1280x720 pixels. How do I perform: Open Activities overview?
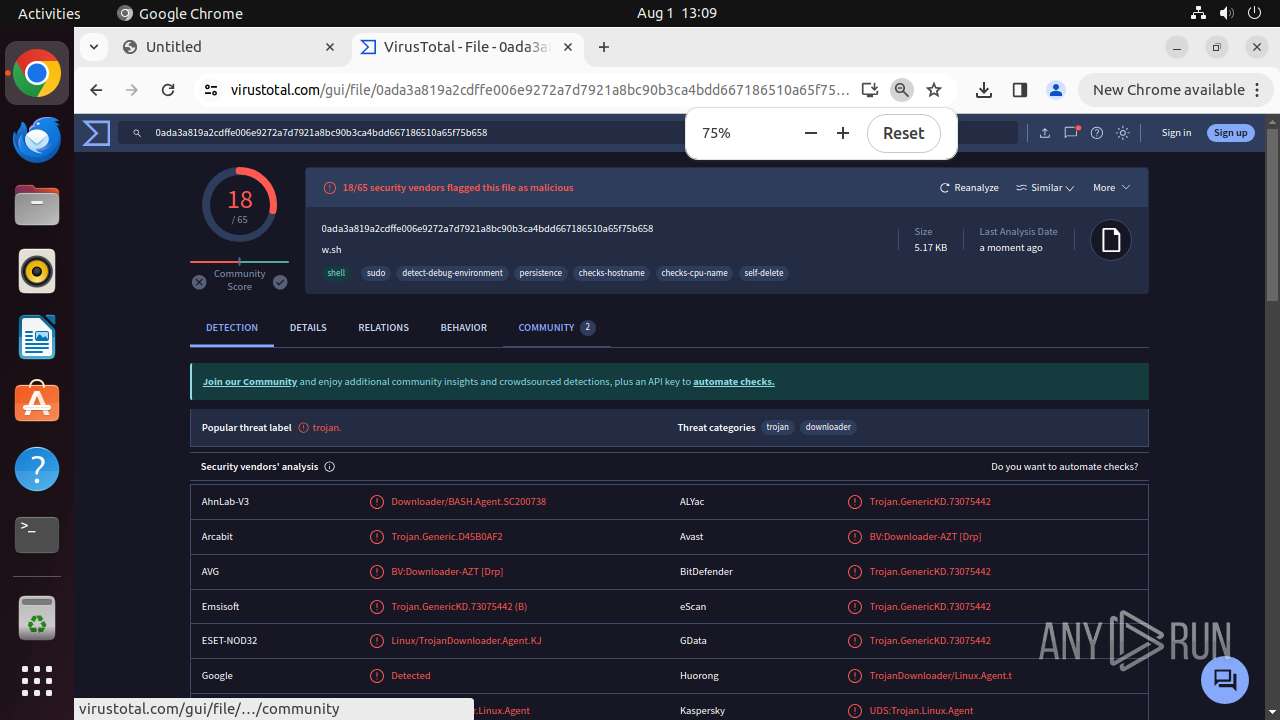point(49,14)
